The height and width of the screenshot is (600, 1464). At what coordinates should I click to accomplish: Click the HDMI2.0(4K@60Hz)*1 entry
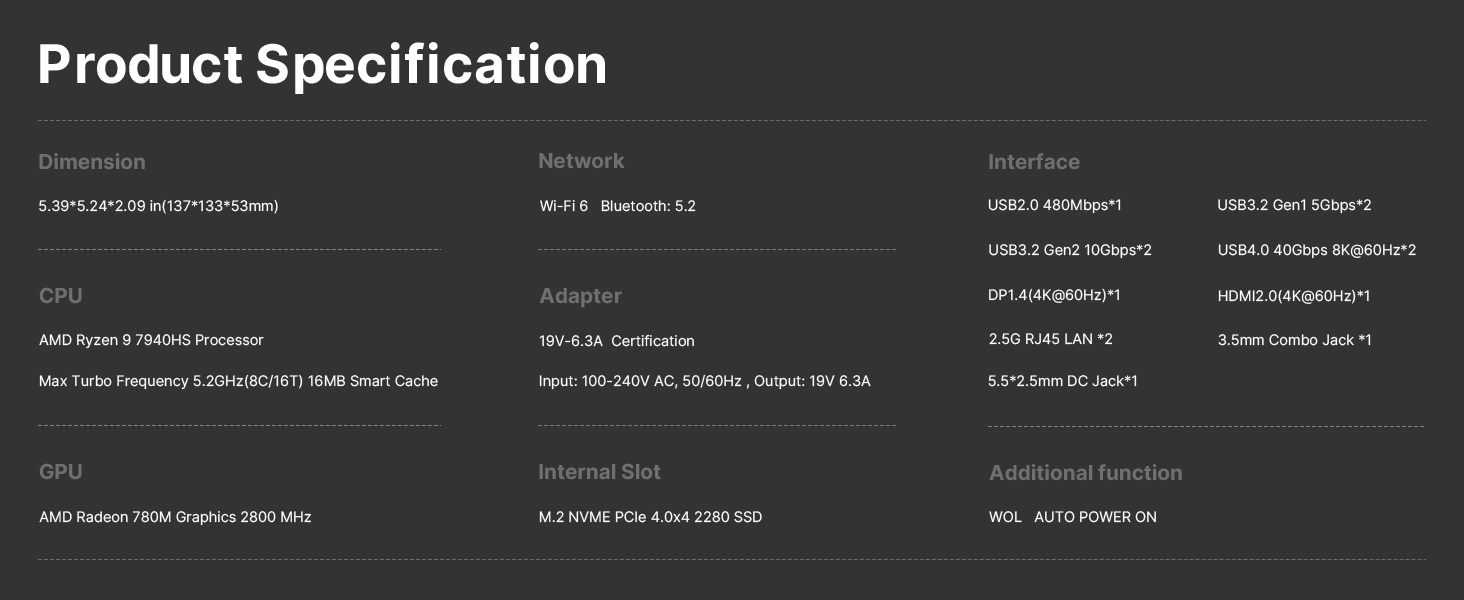coord(1293,296)
